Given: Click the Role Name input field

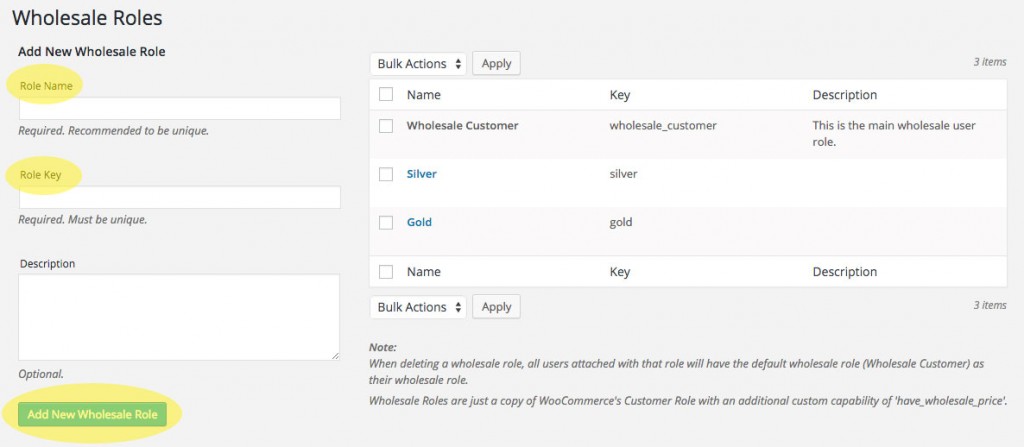Looking at the screenshot, I should pos(179,108).
